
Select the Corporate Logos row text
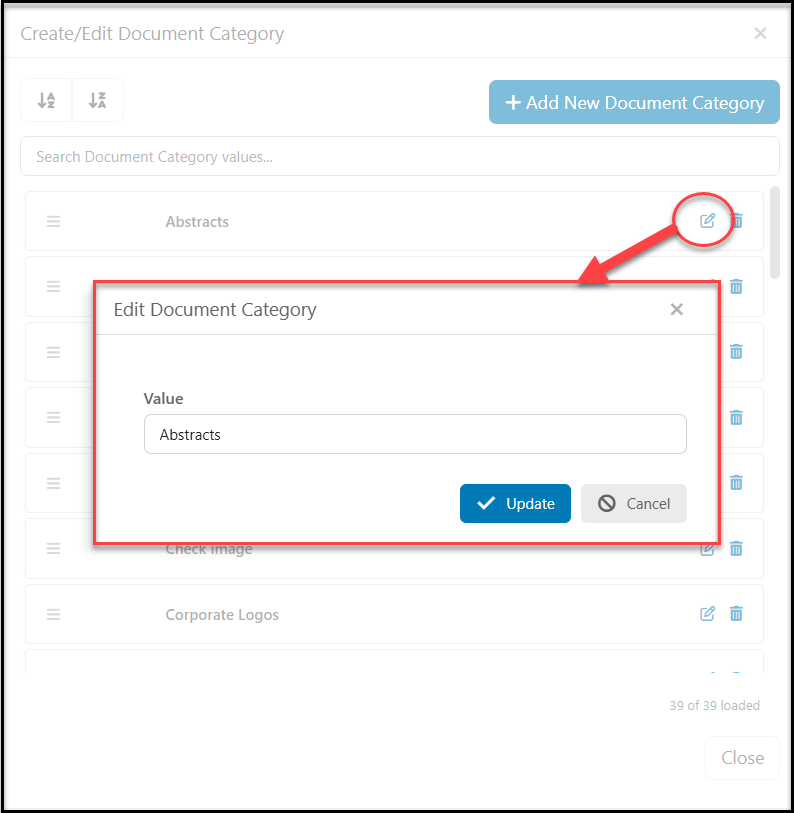[222, 614]
